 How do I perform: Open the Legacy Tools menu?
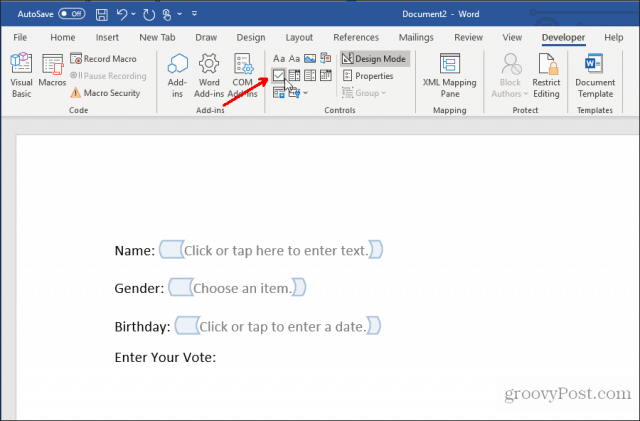click(298, 93)
